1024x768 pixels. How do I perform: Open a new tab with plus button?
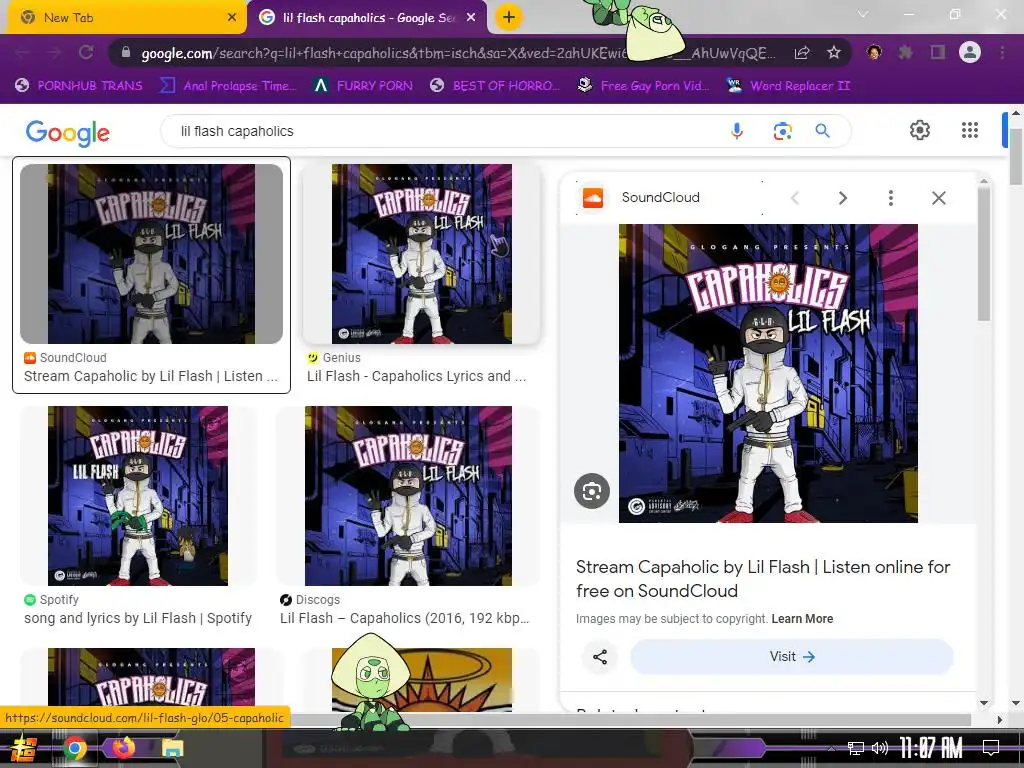509,17
